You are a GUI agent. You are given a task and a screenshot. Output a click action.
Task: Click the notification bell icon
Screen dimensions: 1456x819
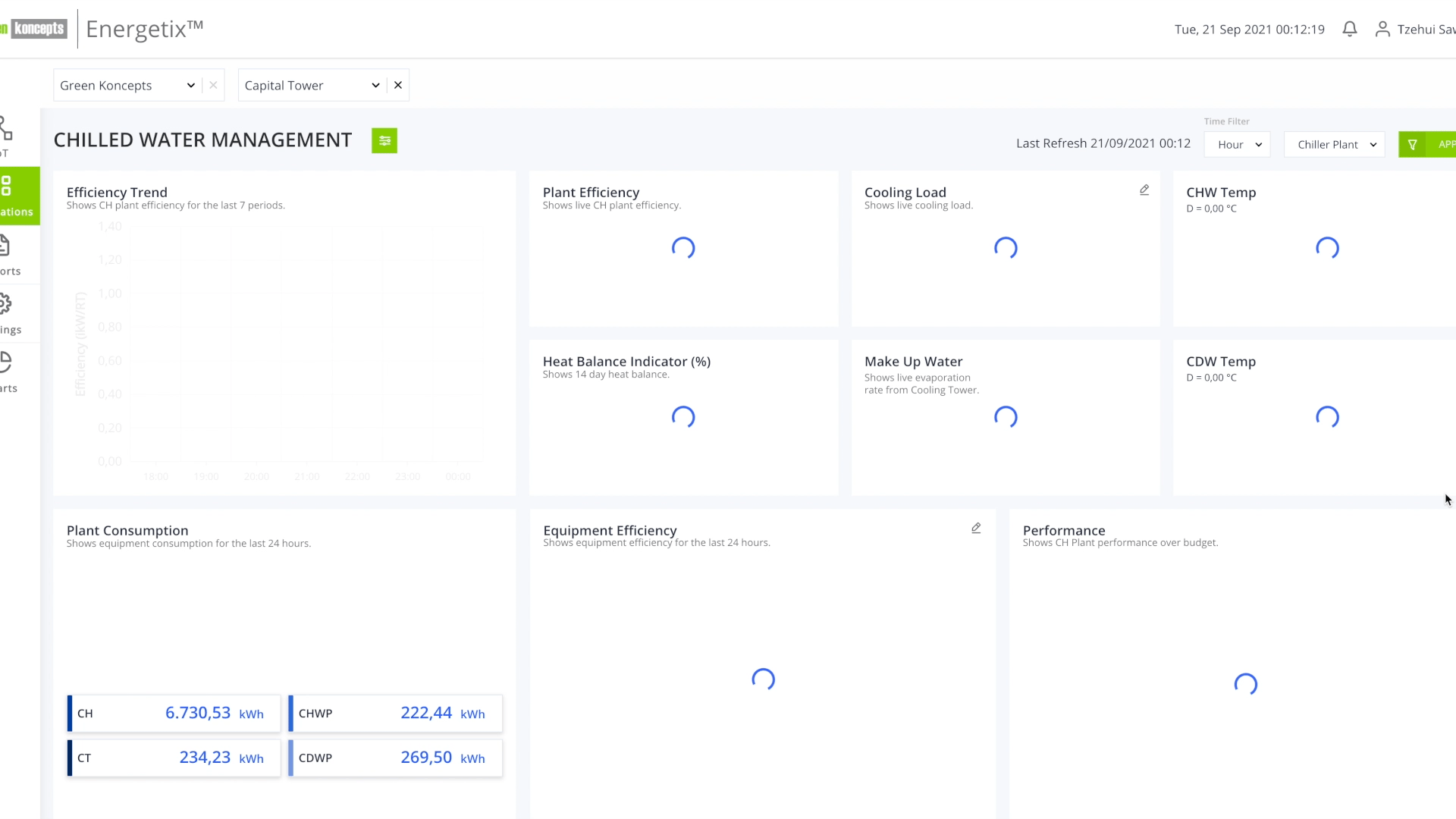(x=1349, y=29)
